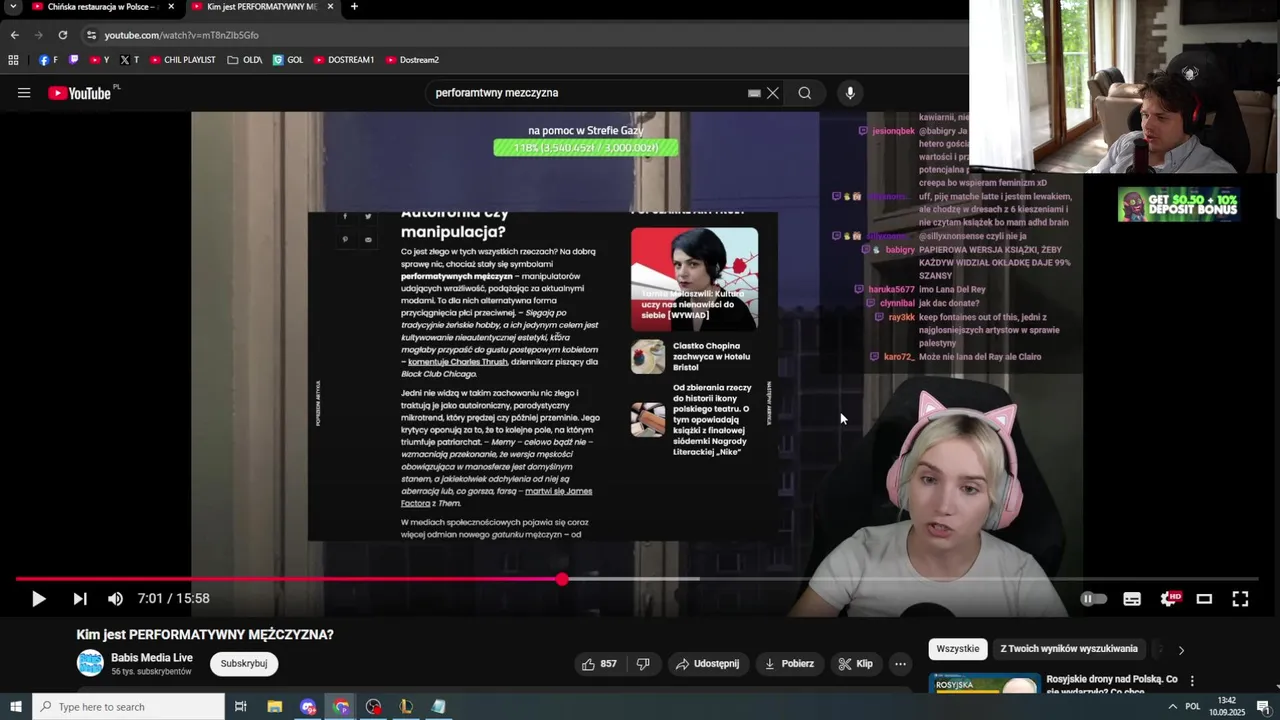This screenshot has height=720, width=1280.
Task: Show more filter chips with arrow
Action: click(x=1181, y=650)
